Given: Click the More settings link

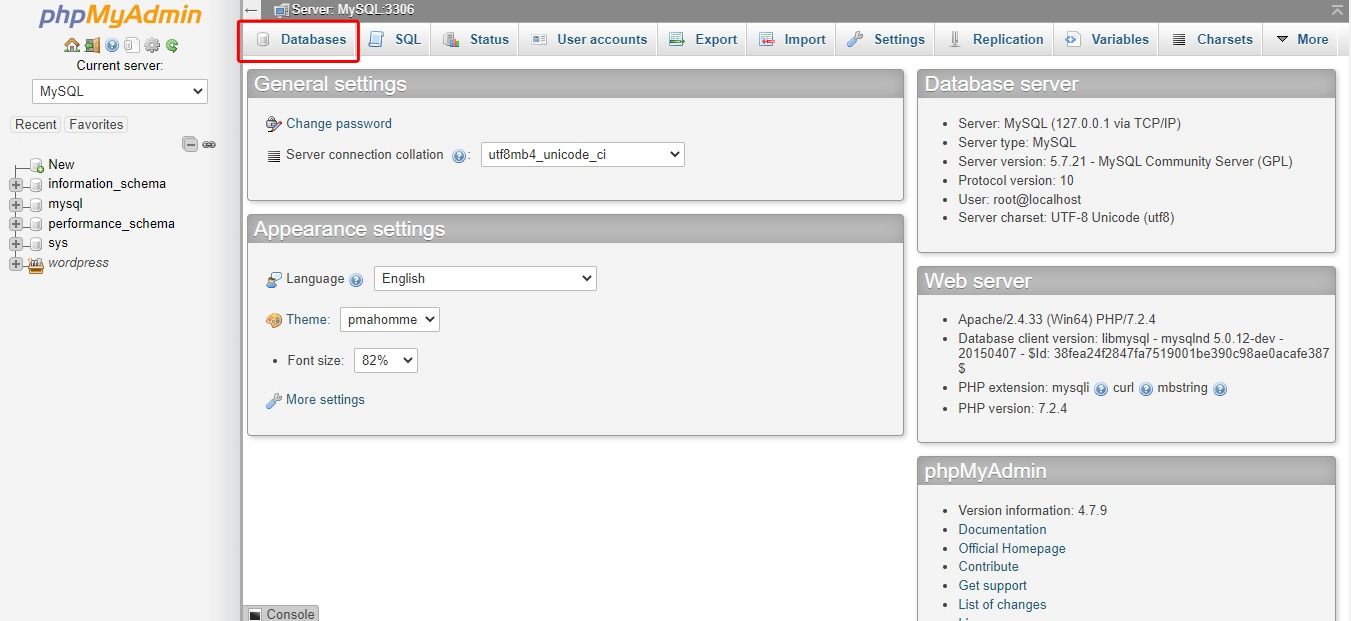Looking at the screenshot, I should pos(325,400).
